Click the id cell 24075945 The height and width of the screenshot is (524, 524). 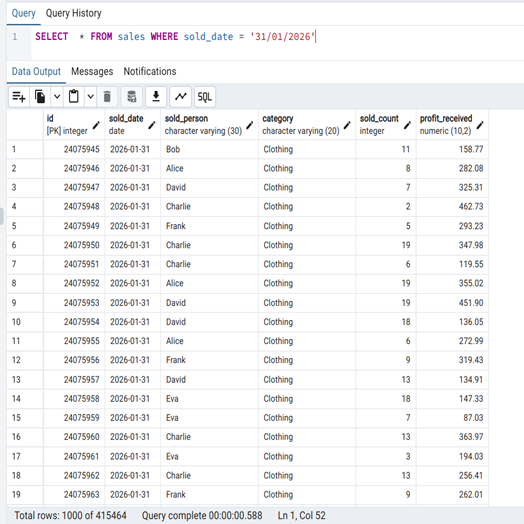click(74, 149)
